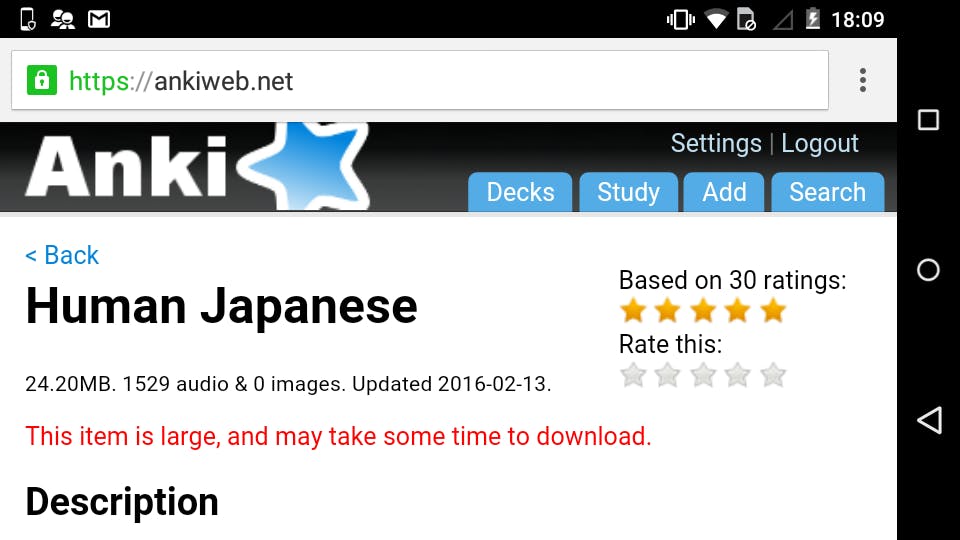
Task: Click the 'Human Japanese' title
Action: 222,306
